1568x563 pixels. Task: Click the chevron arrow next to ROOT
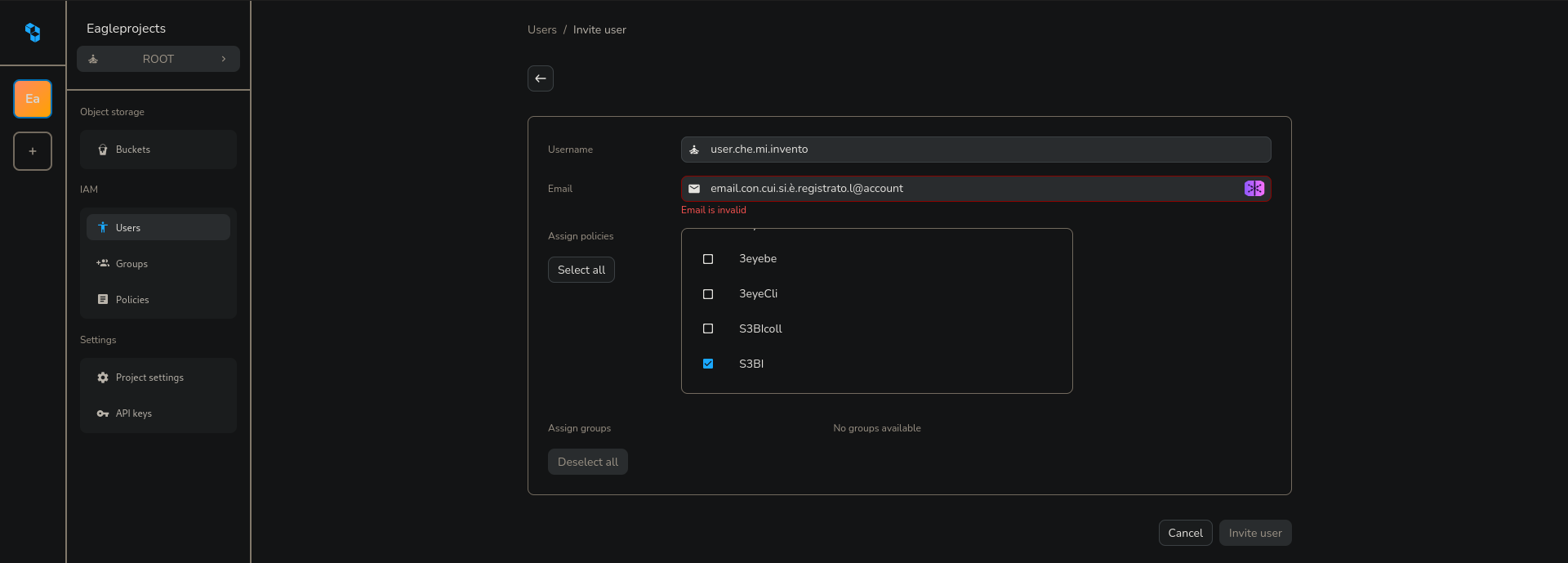coord(224,59)
